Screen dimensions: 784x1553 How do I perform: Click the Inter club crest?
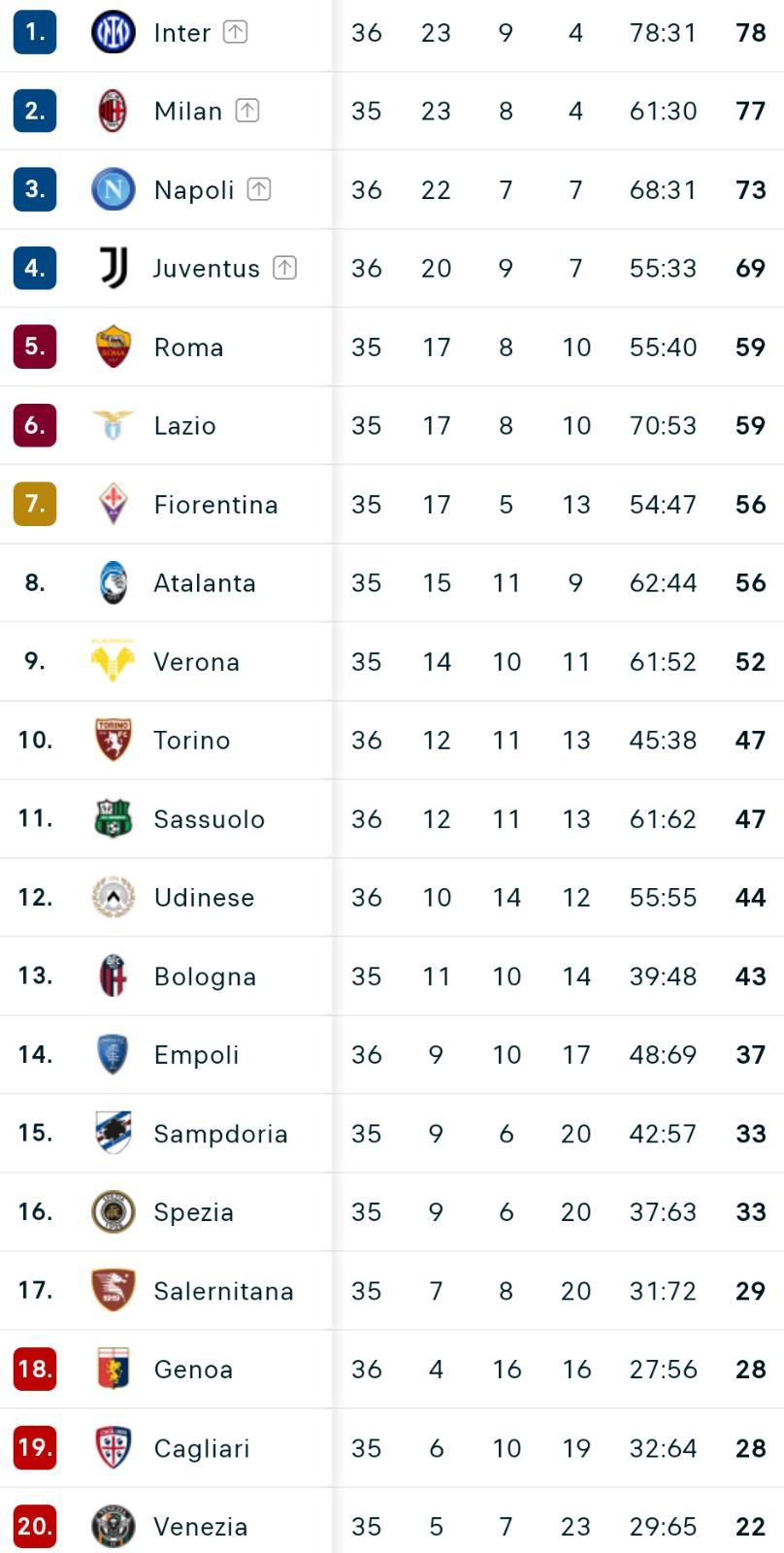(113, 32)
